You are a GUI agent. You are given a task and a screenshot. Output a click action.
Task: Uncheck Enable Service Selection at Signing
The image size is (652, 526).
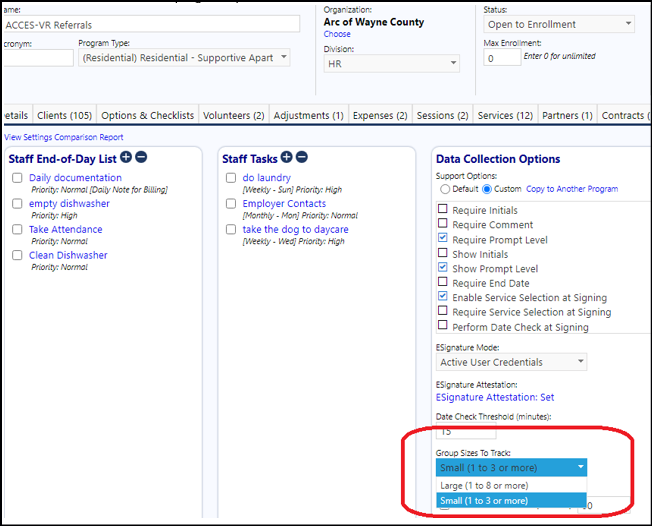[443, 296]
